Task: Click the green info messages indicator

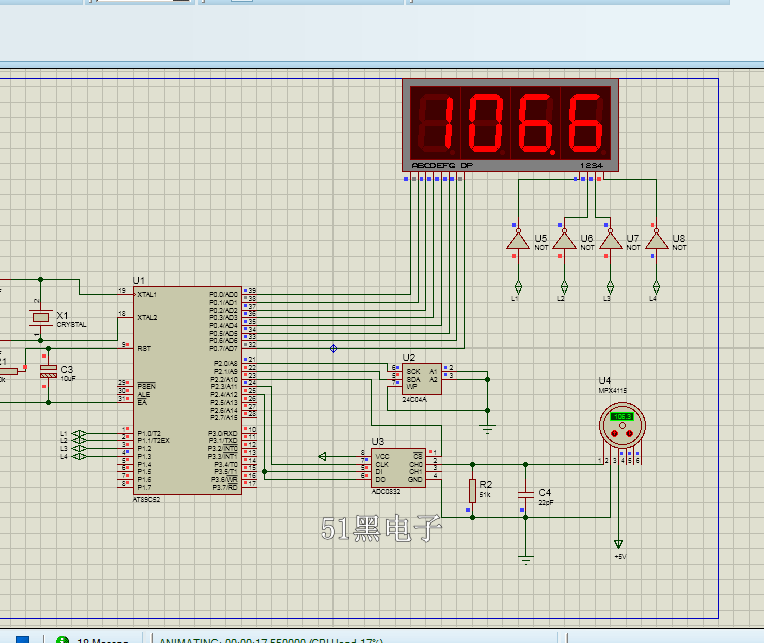Action: point(62,640)
